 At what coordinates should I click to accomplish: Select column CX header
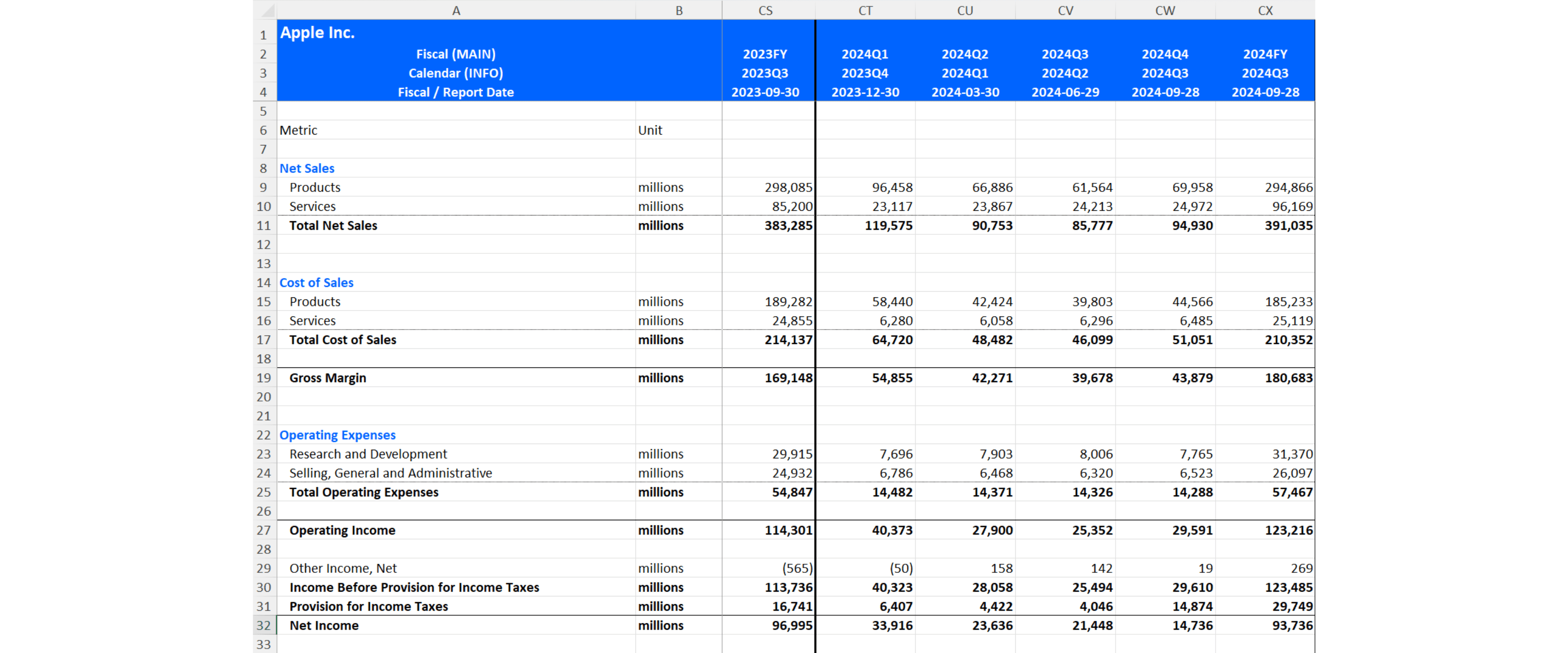pos(1265,10)
